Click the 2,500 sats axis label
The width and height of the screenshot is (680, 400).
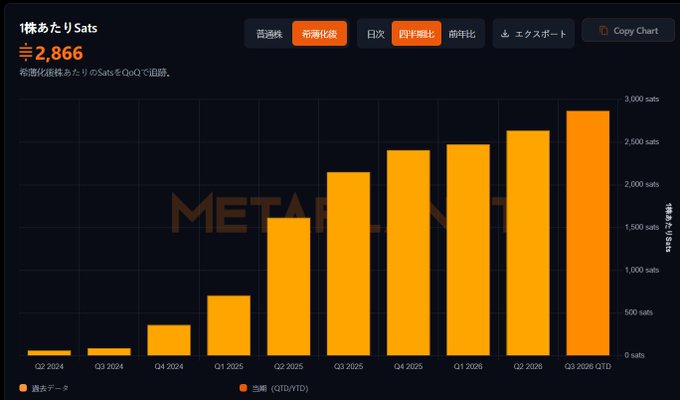[641, 142]
